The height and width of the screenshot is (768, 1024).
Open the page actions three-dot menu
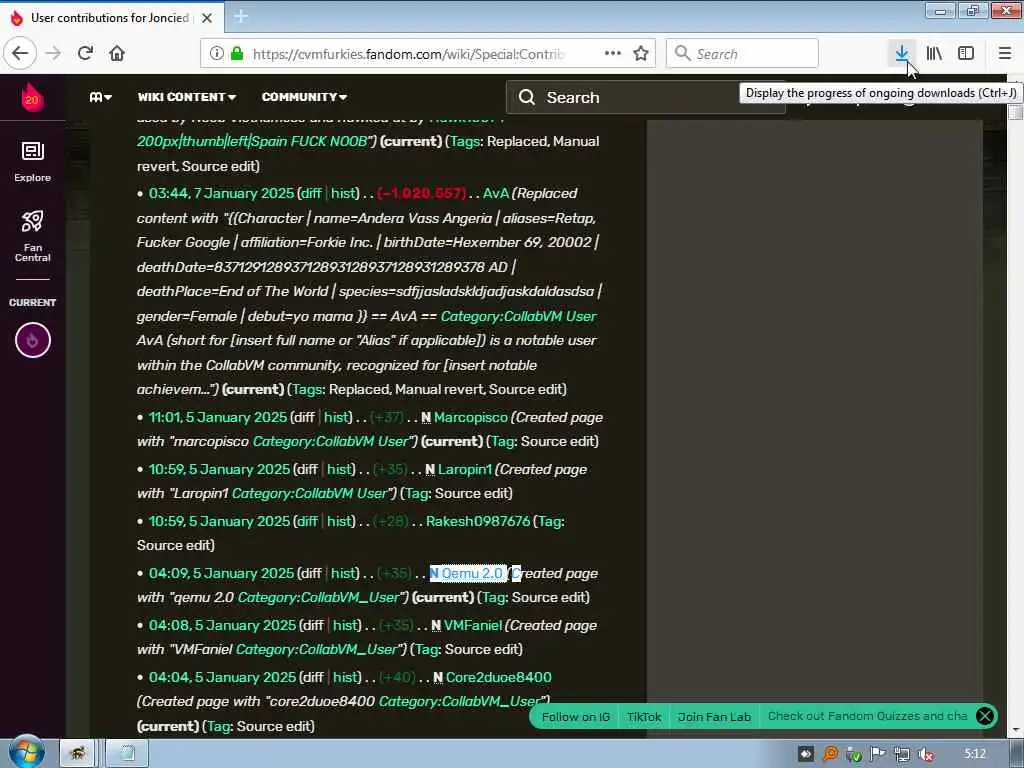(x=613, y=53)
